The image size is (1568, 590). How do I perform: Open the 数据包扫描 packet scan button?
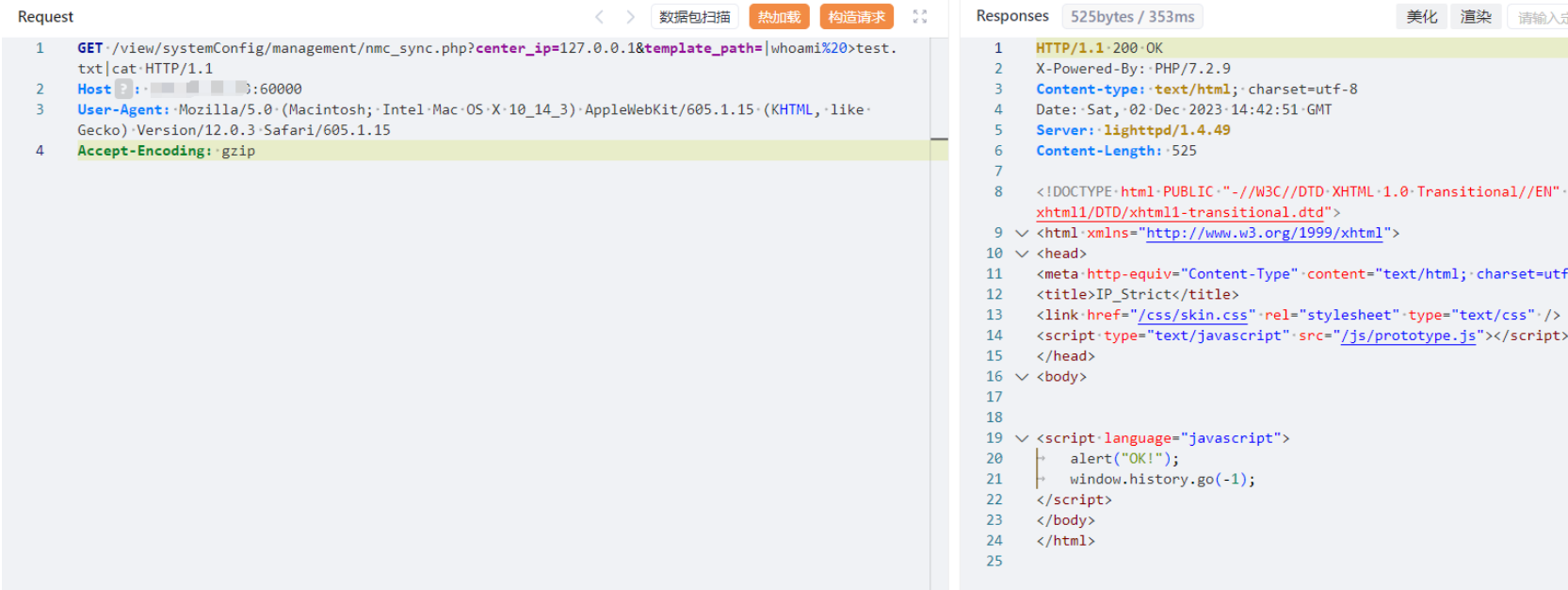click(x=695, y=17)
